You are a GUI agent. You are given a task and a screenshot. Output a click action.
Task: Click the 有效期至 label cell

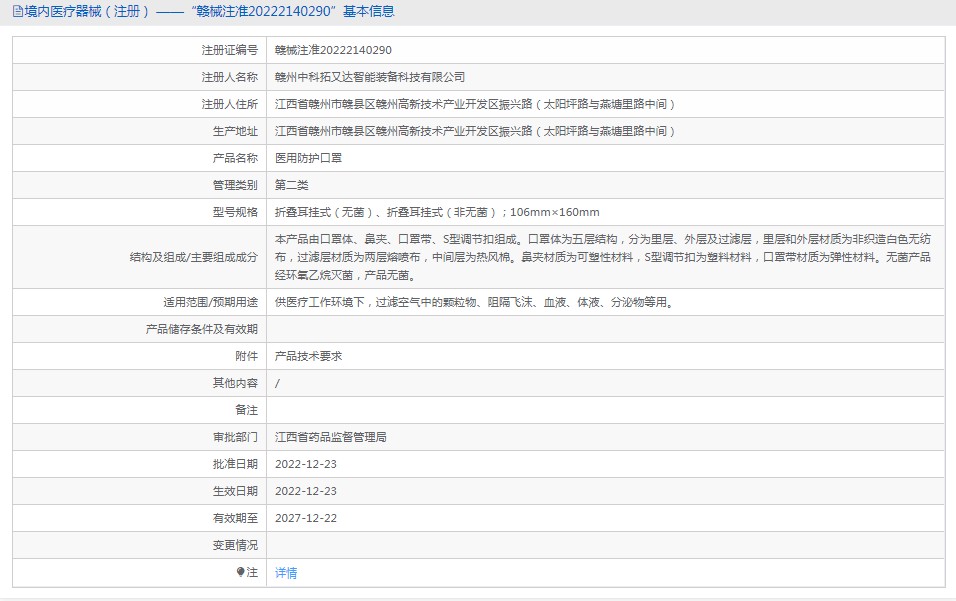(140, 518)
